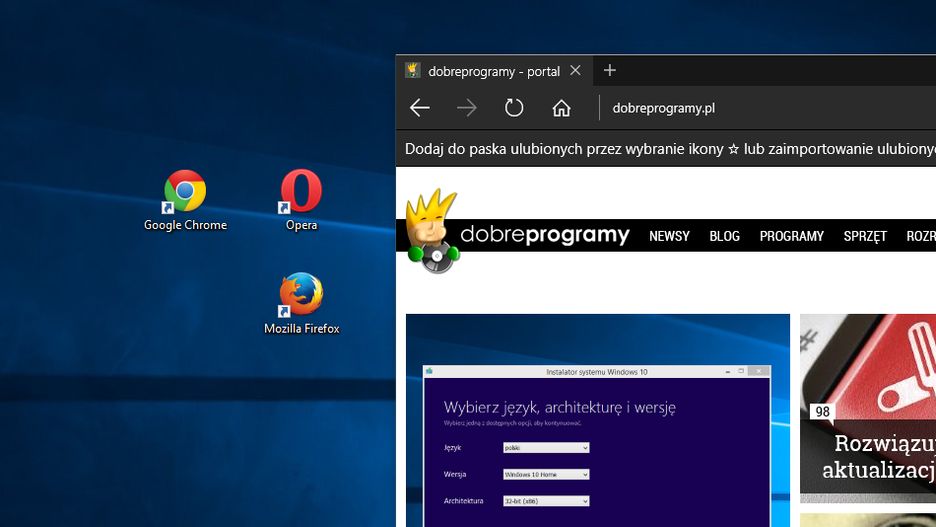Open the Mozilla Firefox desktop icon
Viewport: 936px width, 527px height.
pos(301,303)
